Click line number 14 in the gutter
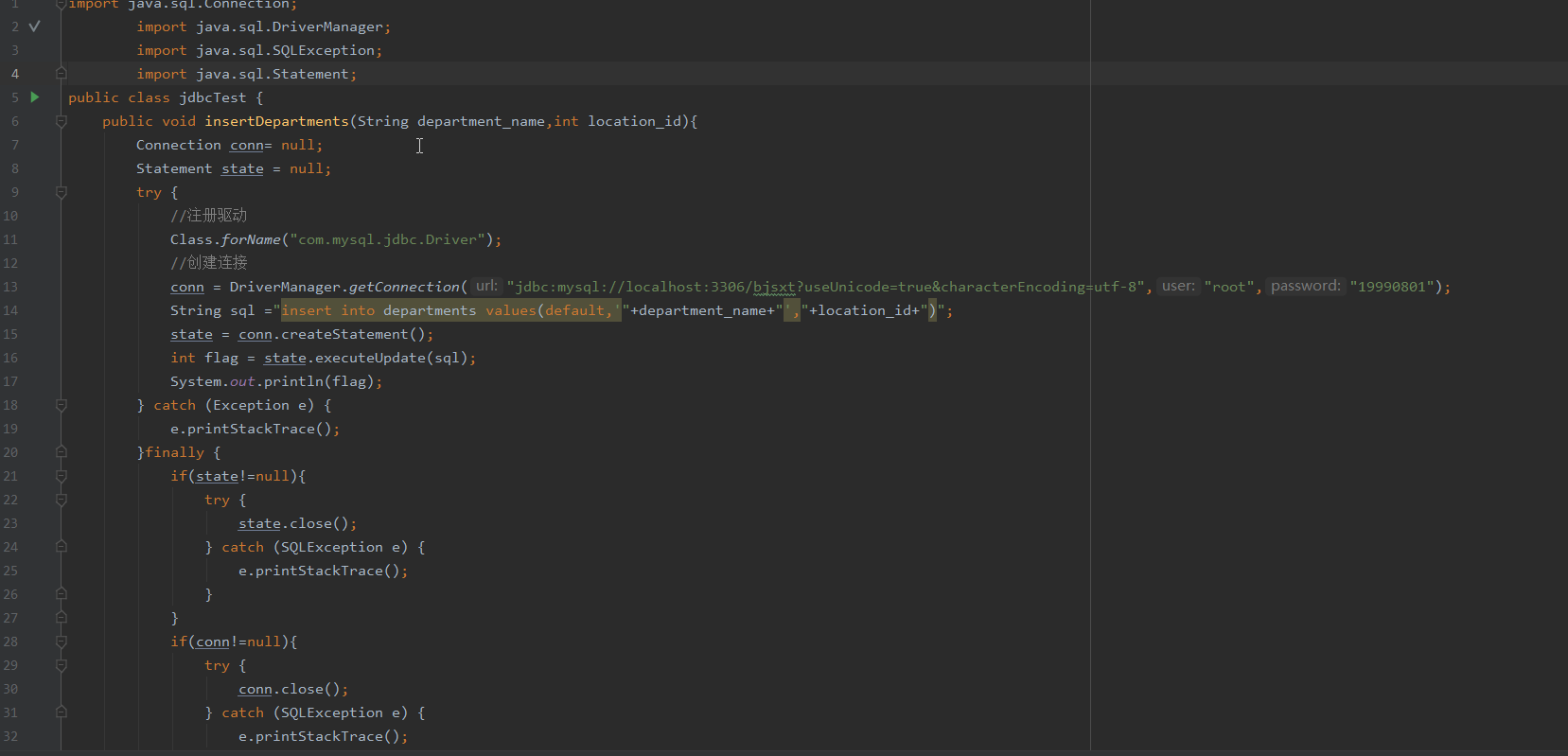The image size is (1568, 756). [x=10, y=310]
